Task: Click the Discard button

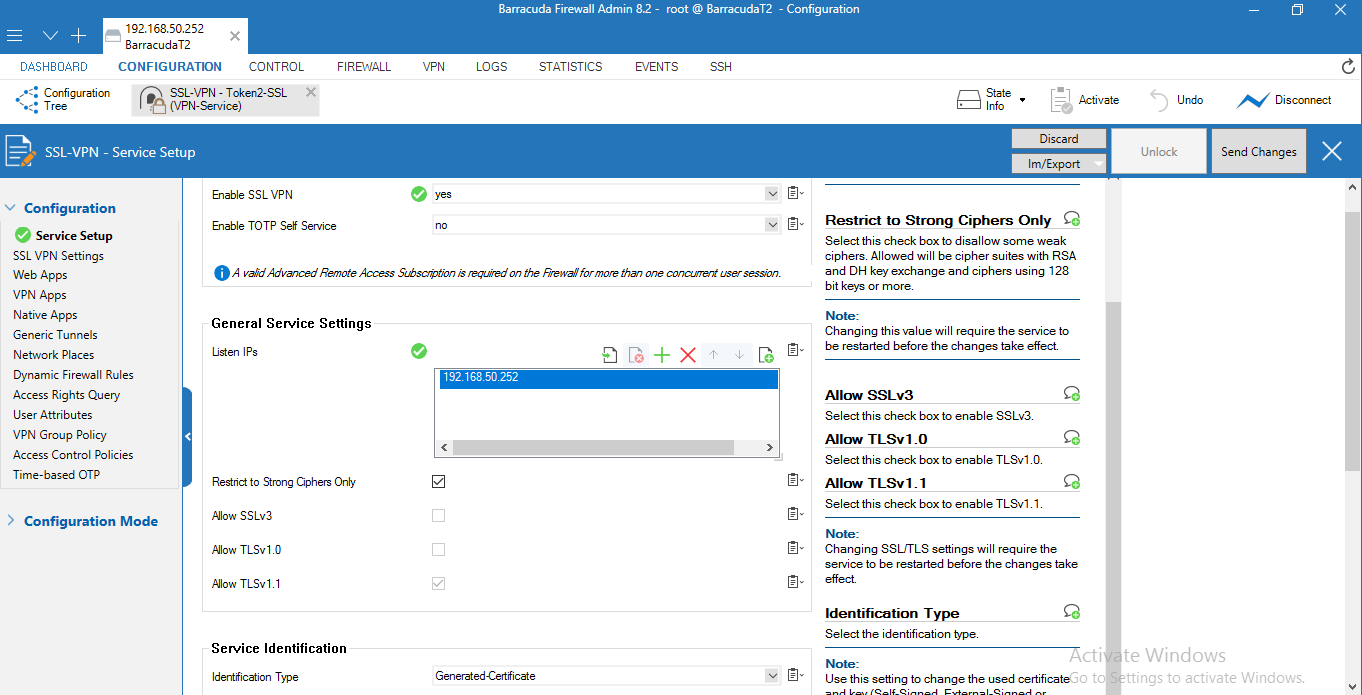Action: click(1059, 139)
